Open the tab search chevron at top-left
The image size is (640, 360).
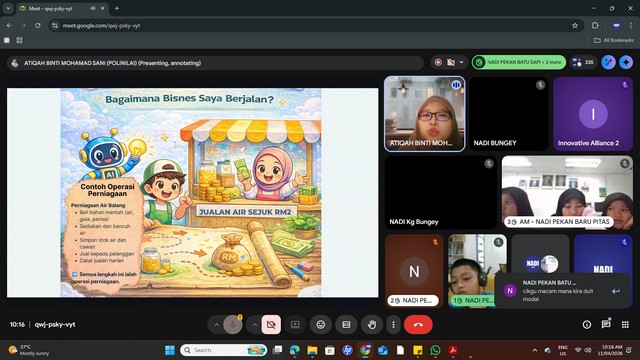pyautogui.click(x=8, y=8)
